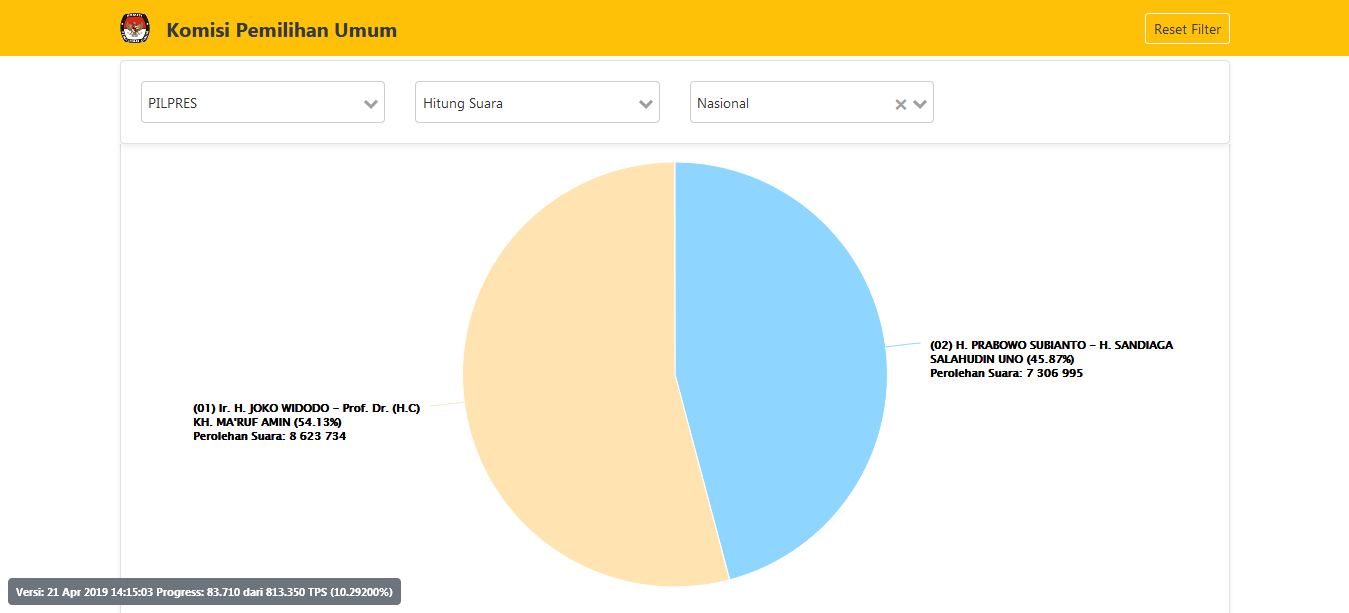Viewport: 1349px width, 613px height.
Task: Clear the Nasional selection with the X
Action: (x=900, y=104)
